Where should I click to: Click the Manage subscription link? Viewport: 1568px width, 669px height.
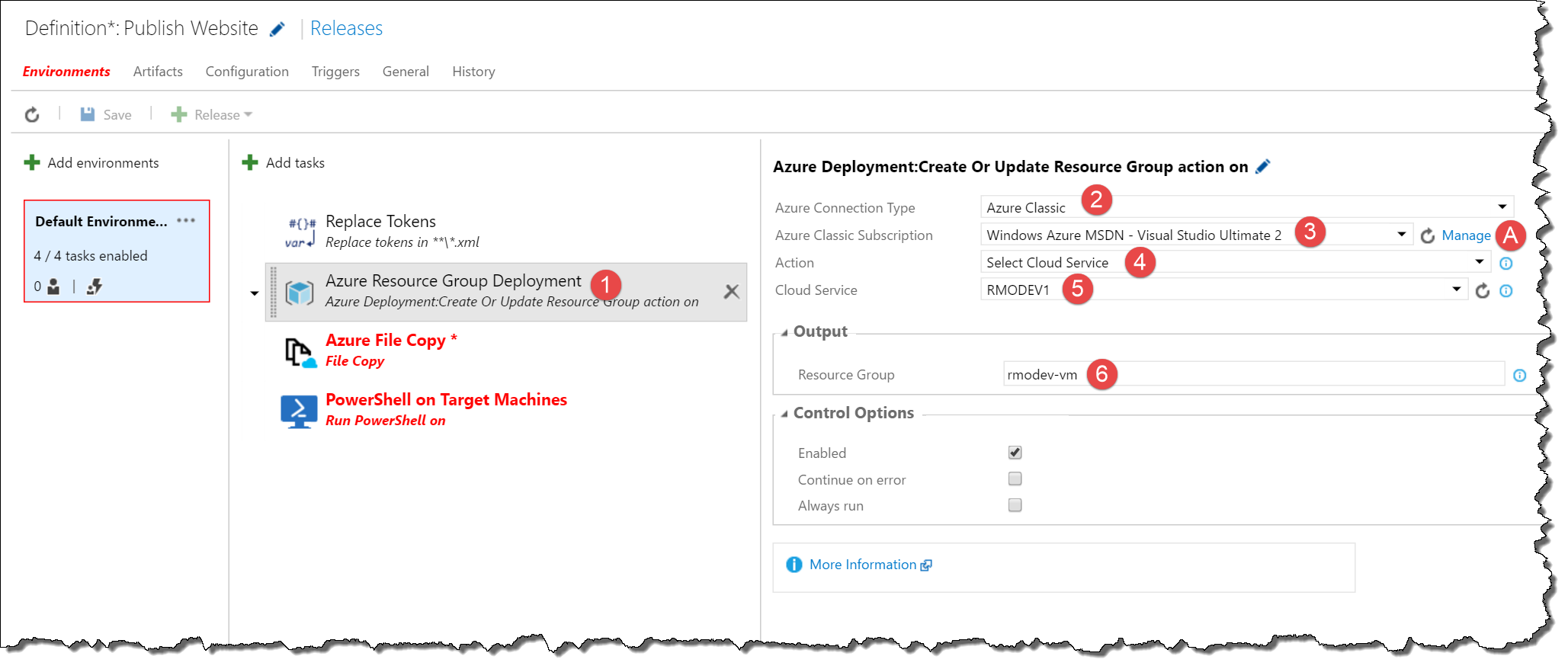[1466, 235]
